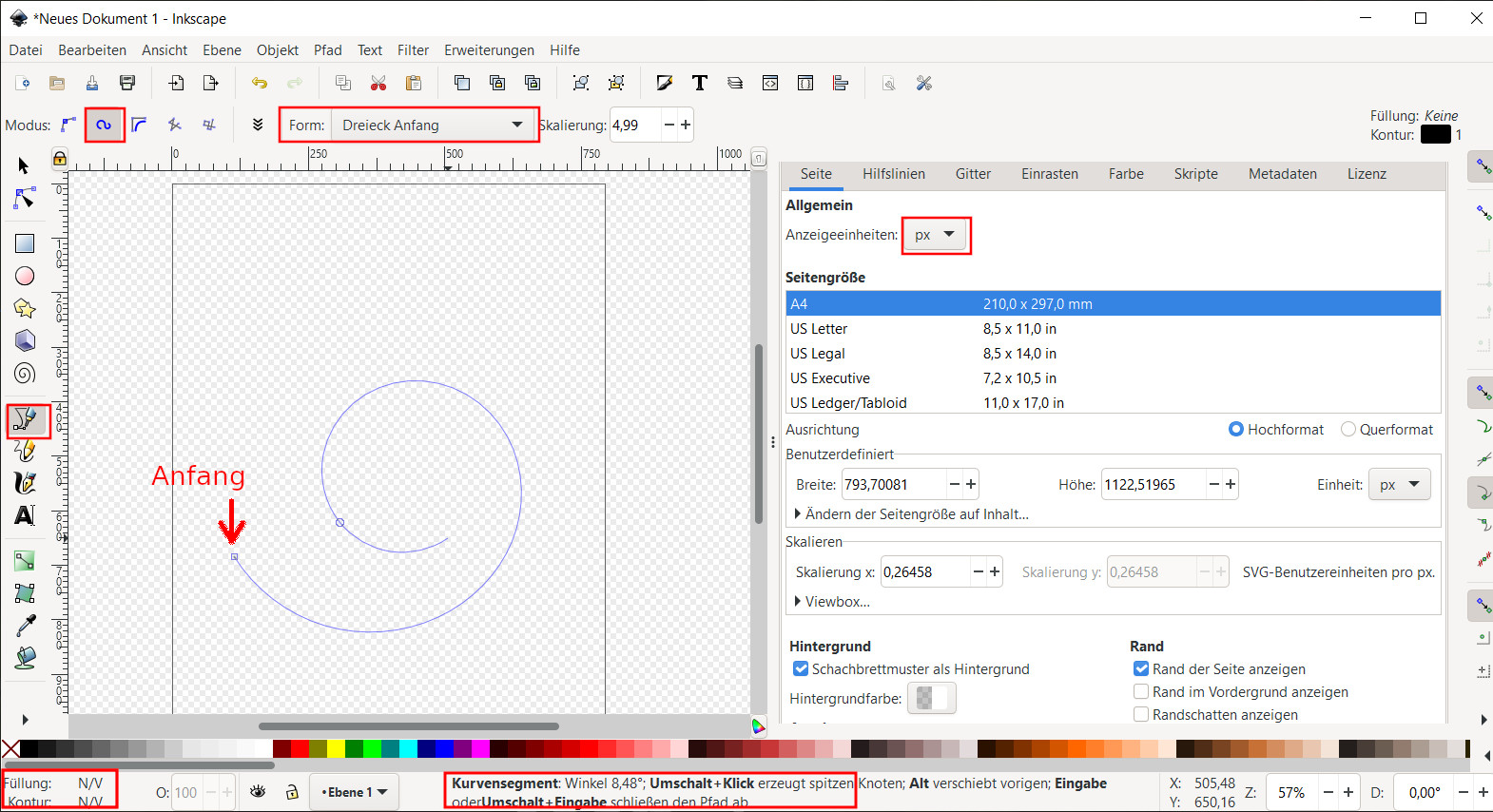Click the cut scissors icon
1493x812 pixels.
[378, 84]
